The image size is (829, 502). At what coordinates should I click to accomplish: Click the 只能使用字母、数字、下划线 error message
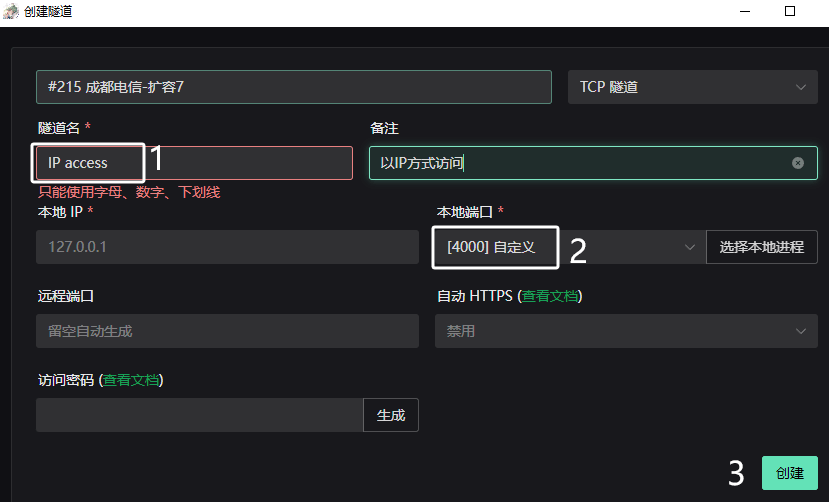tap(129, 192)
